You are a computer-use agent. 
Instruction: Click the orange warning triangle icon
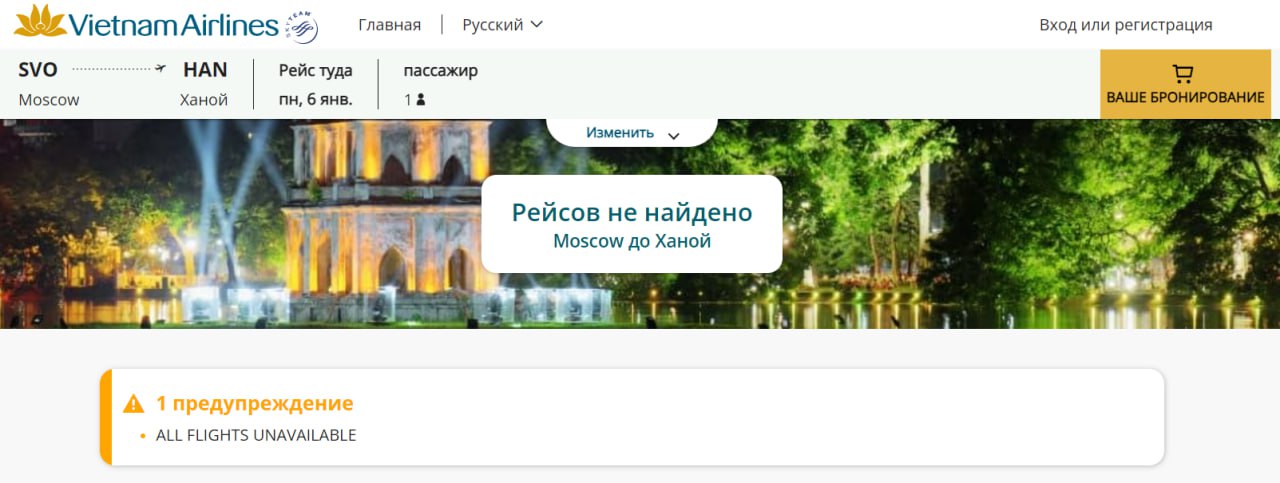134,404
